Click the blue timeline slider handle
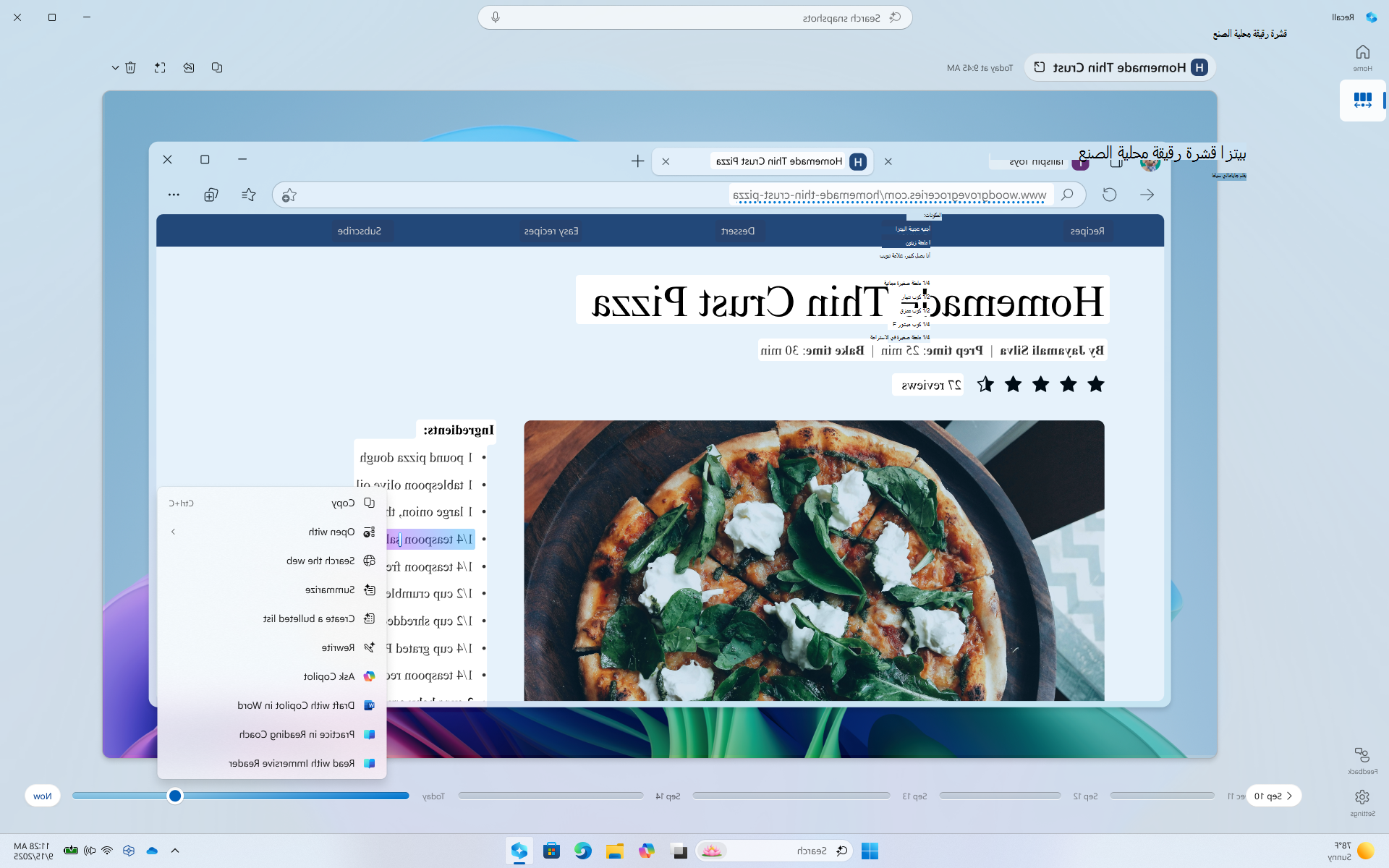Screen dimensions: 1389x868 [175, 796]
